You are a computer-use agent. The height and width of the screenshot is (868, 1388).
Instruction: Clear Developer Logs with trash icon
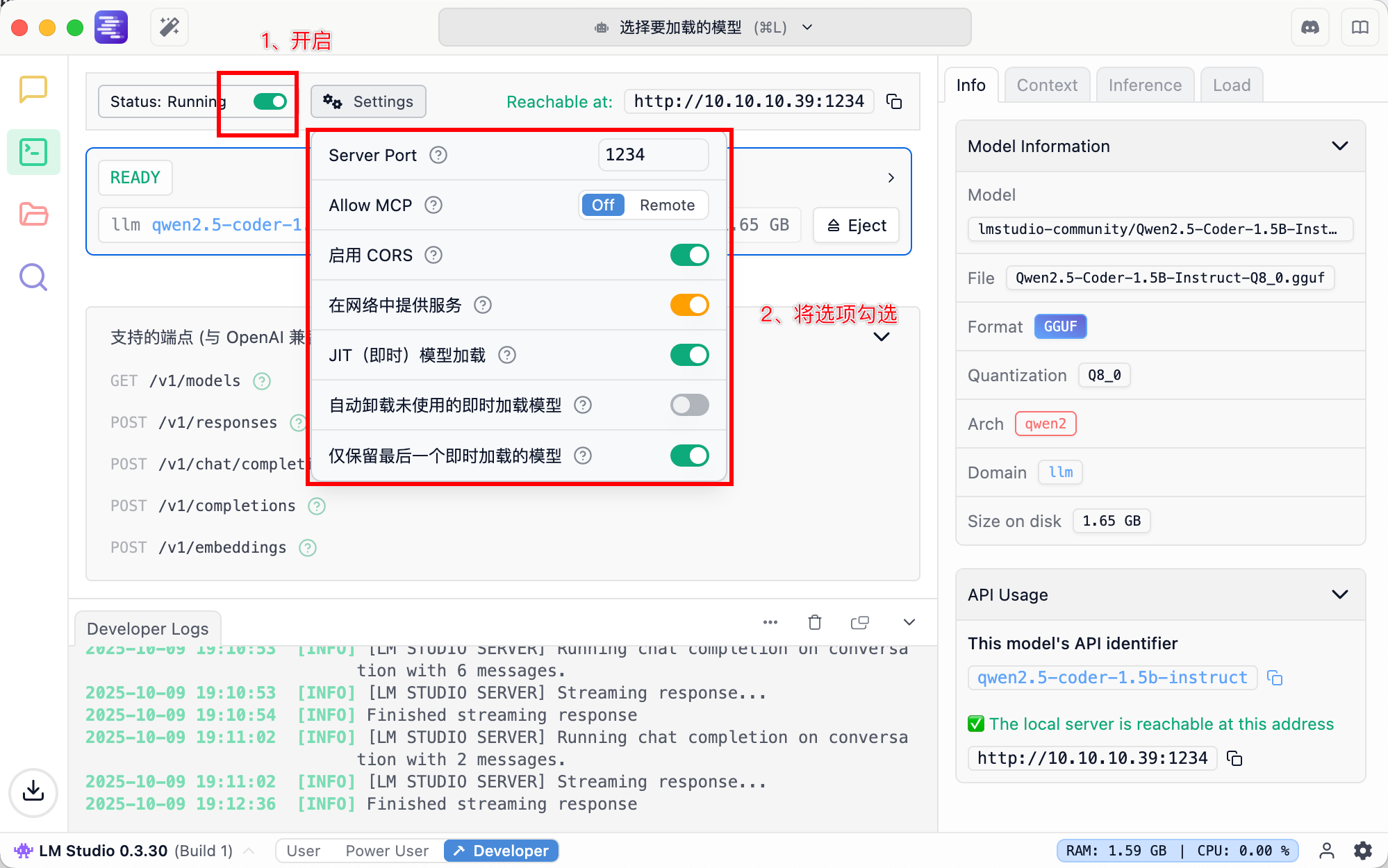tap(815, 622)
